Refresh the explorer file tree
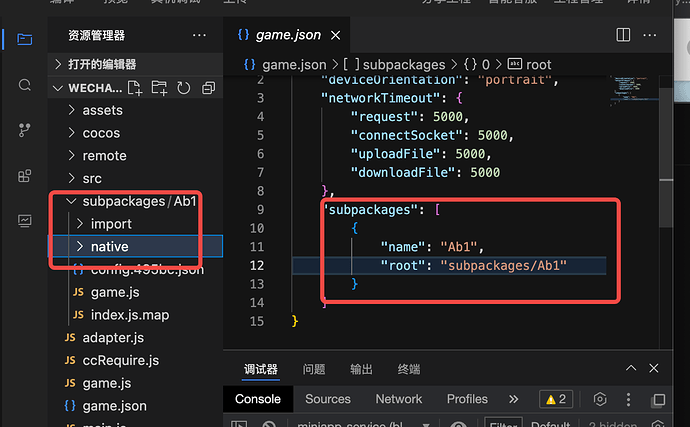 tap(184, 88)
